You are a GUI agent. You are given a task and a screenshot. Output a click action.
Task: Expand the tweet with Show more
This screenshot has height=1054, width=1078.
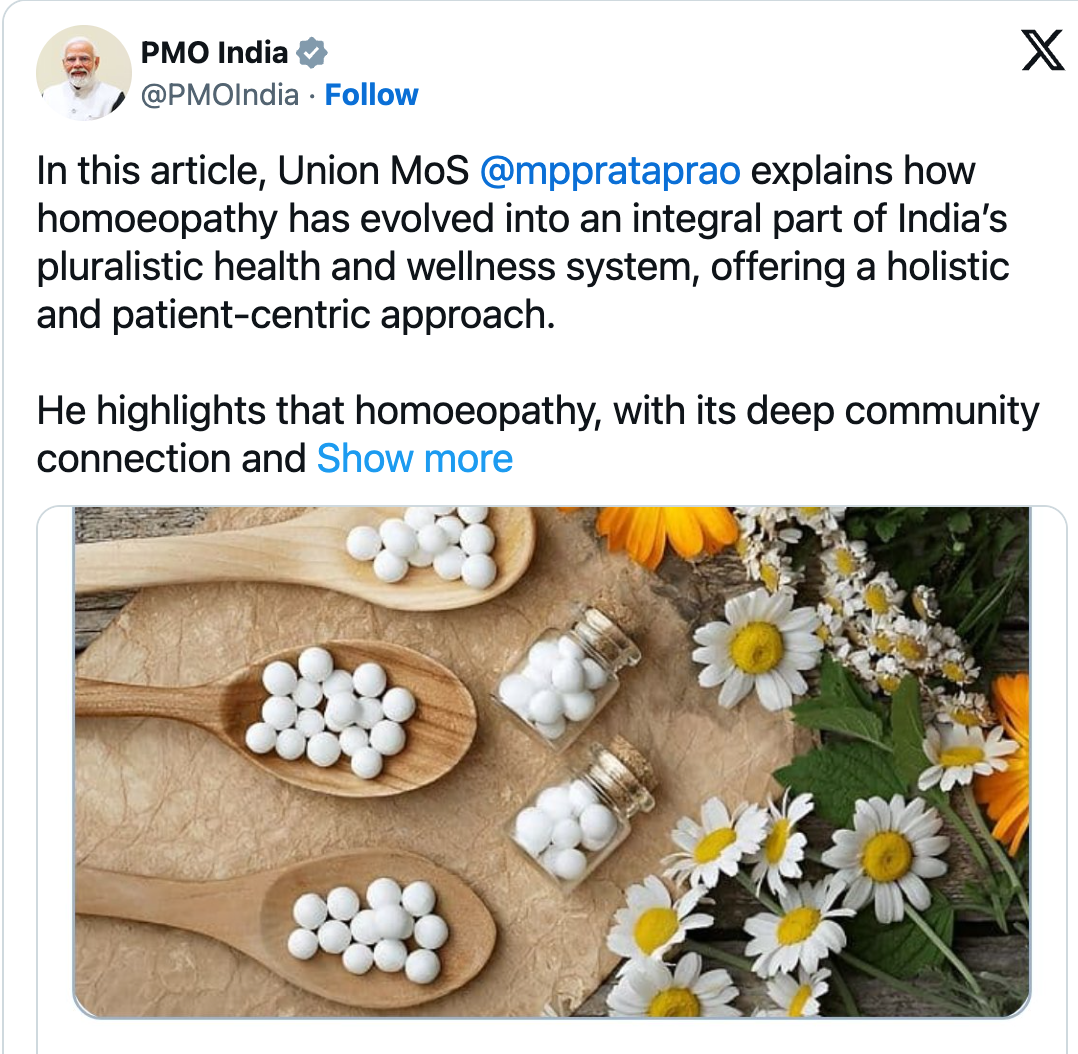(x=415, y=459)
